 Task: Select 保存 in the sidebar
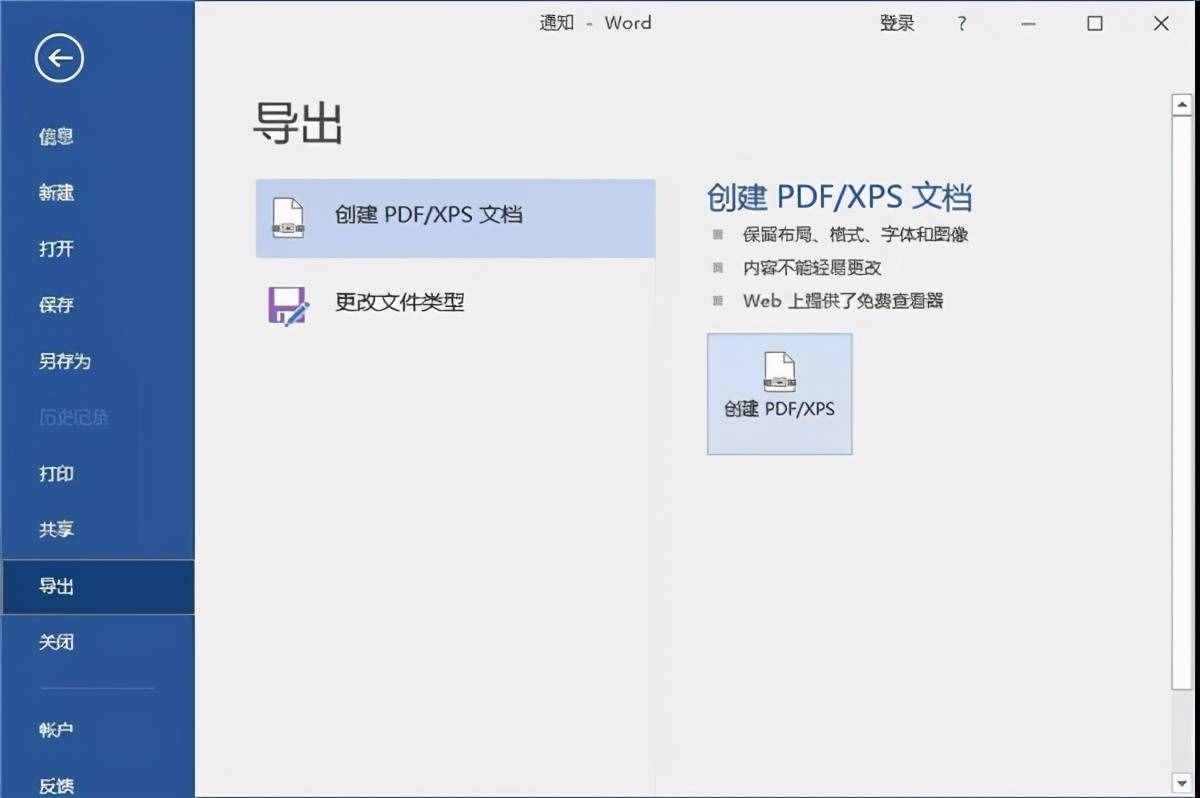click(x=55, y=304)
